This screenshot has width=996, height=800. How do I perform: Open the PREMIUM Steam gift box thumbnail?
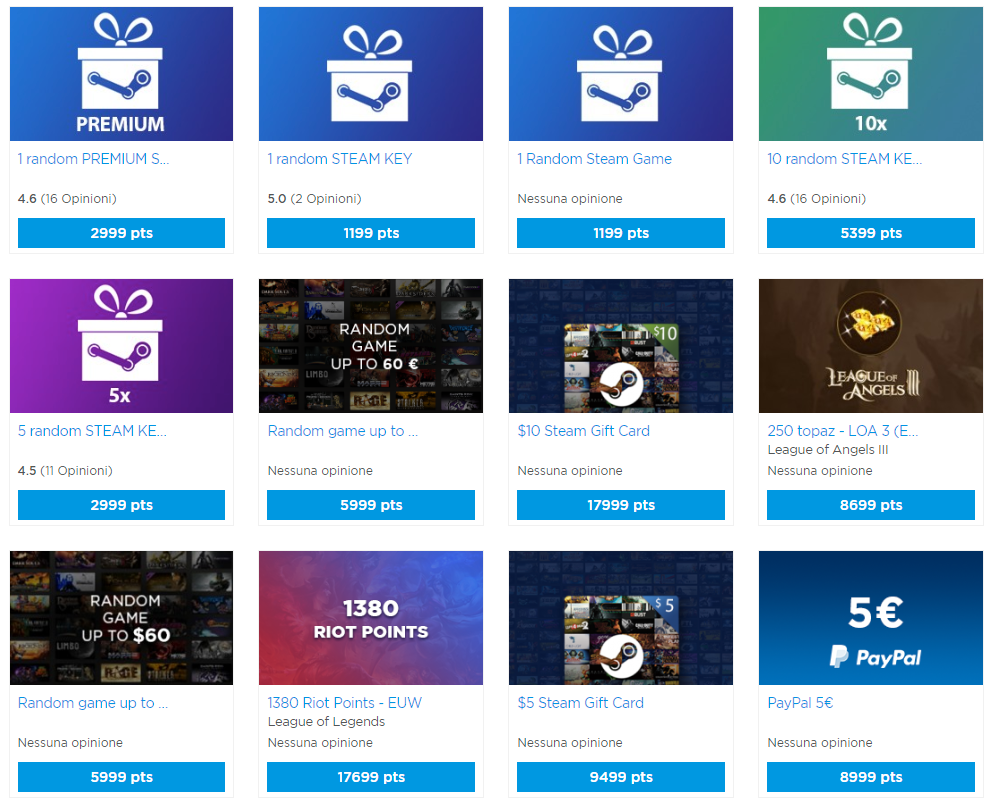click(121, 74)
